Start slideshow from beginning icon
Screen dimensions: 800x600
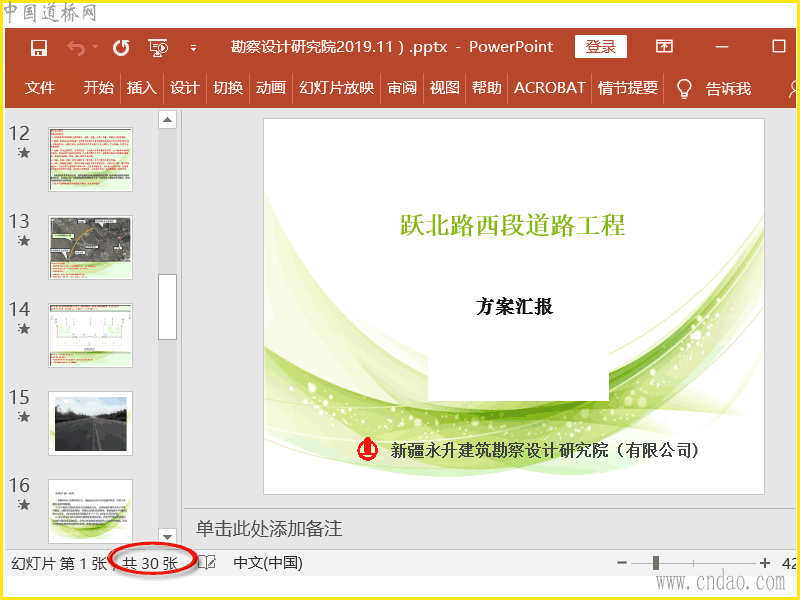[158, 47]
